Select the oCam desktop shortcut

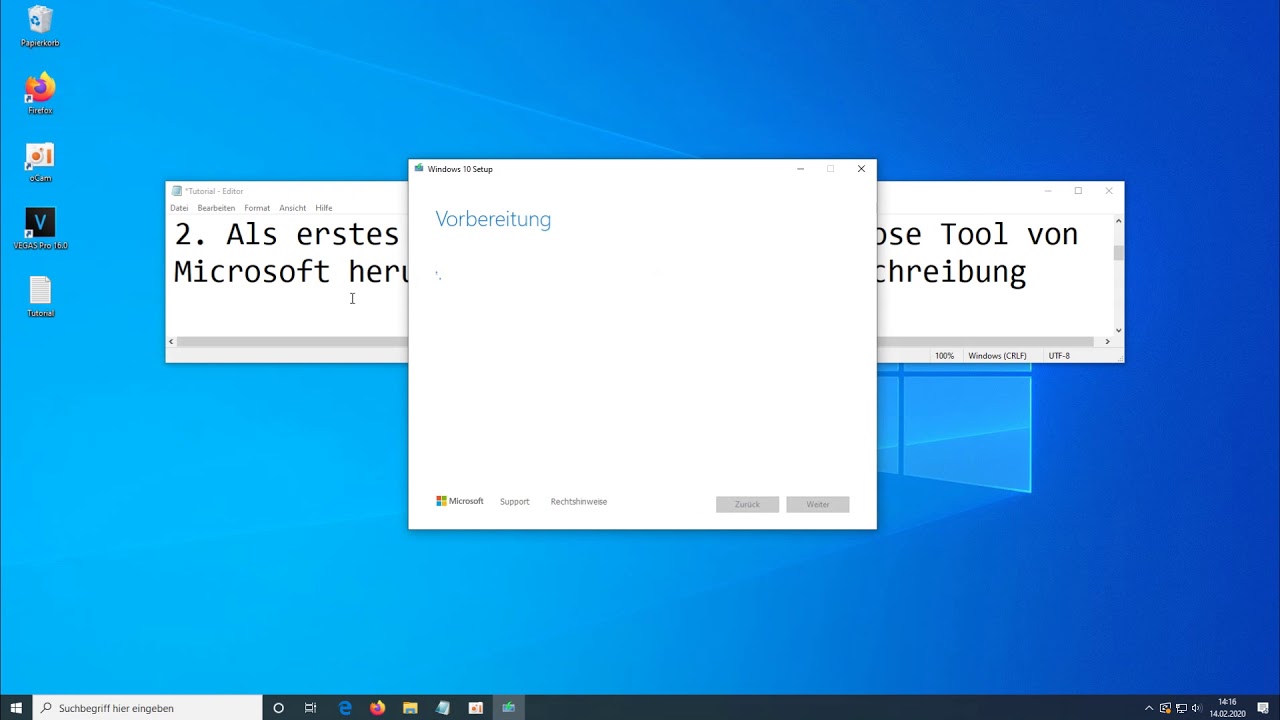(40, 162)
